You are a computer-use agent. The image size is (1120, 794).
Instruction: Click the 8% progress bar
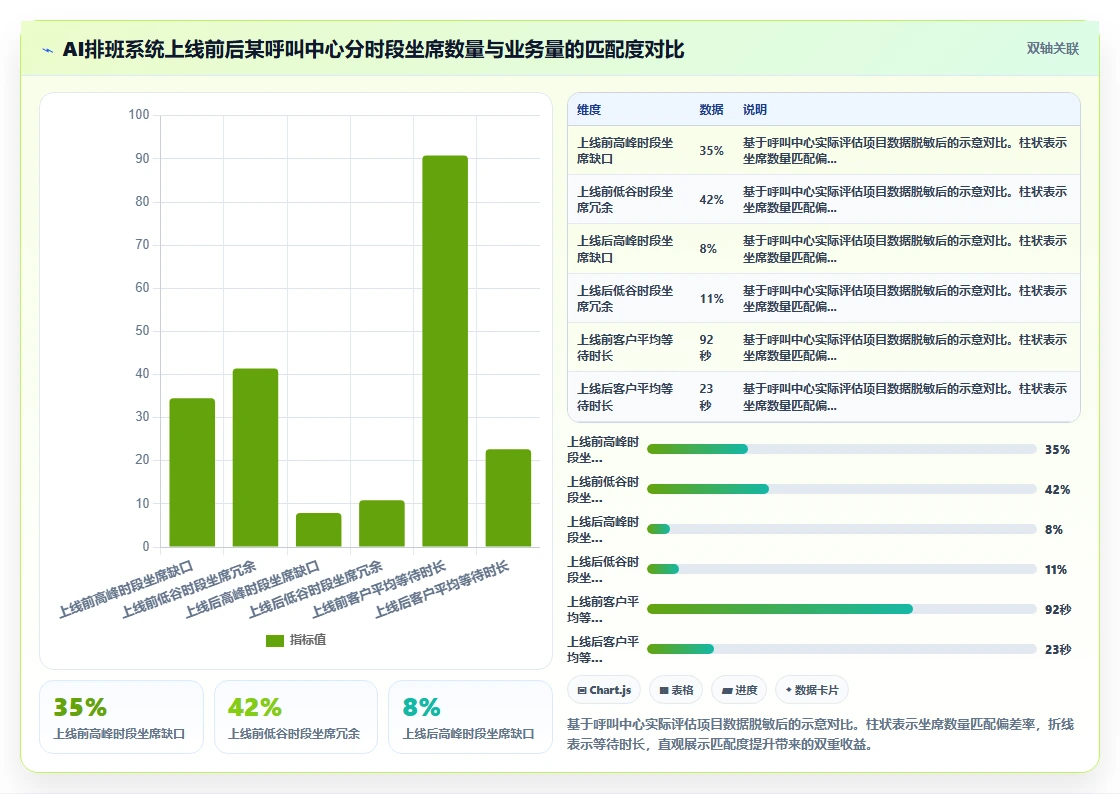pyautogui.click(x=841, y=529)
